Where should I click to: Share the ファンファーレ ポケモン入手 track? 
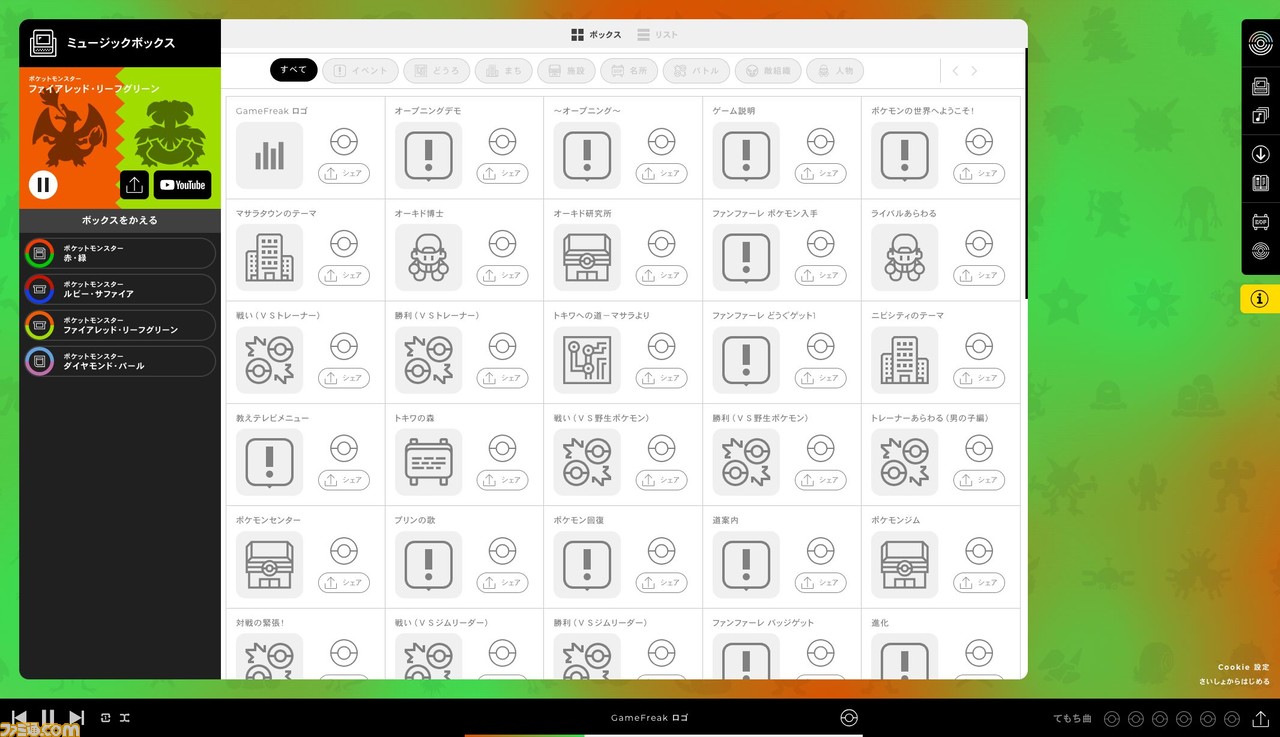(x=820, y=275)
